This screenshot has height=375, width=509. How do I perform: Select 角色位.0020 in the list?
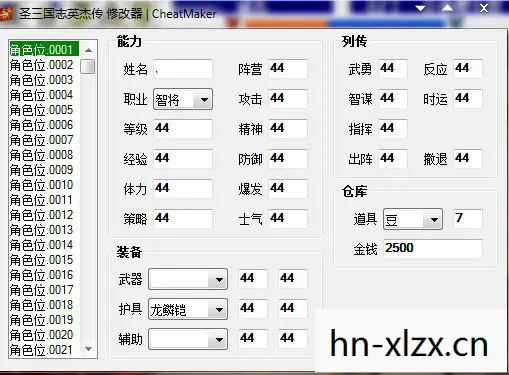pyautogui.click(x=44, y=335)
